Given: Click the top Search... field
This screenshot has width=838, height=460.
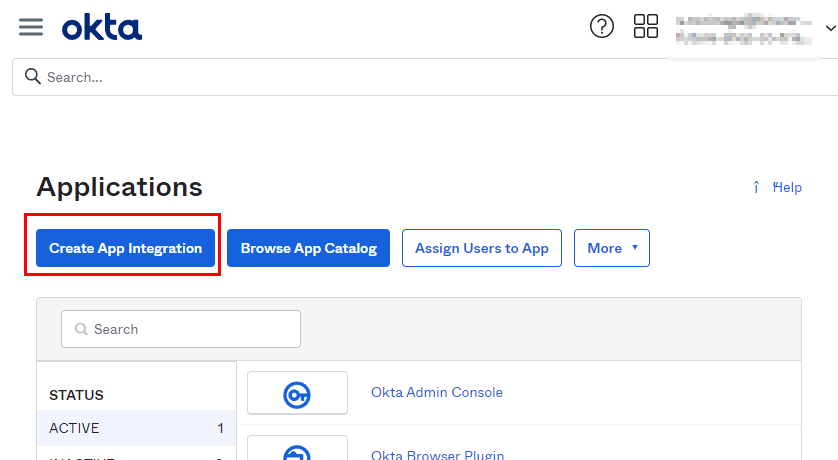Looking at the screenshot, I should coord(425,77).
